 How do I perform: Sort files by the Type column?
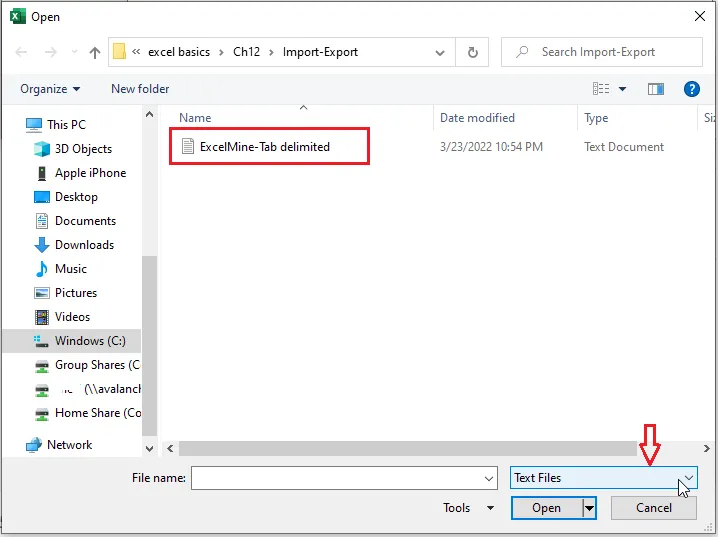click(x=596, y=118)
